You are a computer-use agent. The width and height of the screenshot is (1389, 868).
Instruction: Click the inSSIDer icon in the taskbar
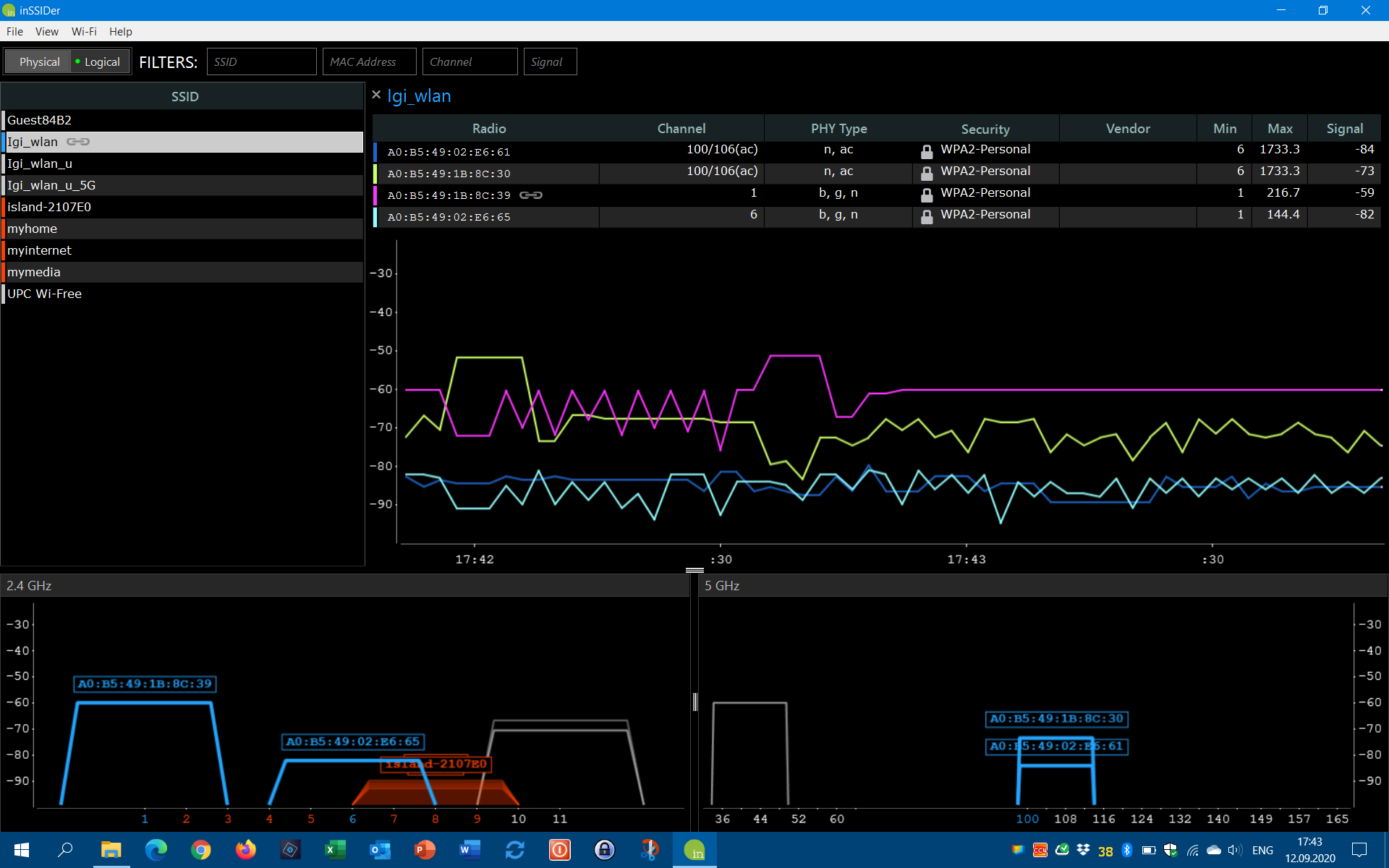(x=694, y=850)
